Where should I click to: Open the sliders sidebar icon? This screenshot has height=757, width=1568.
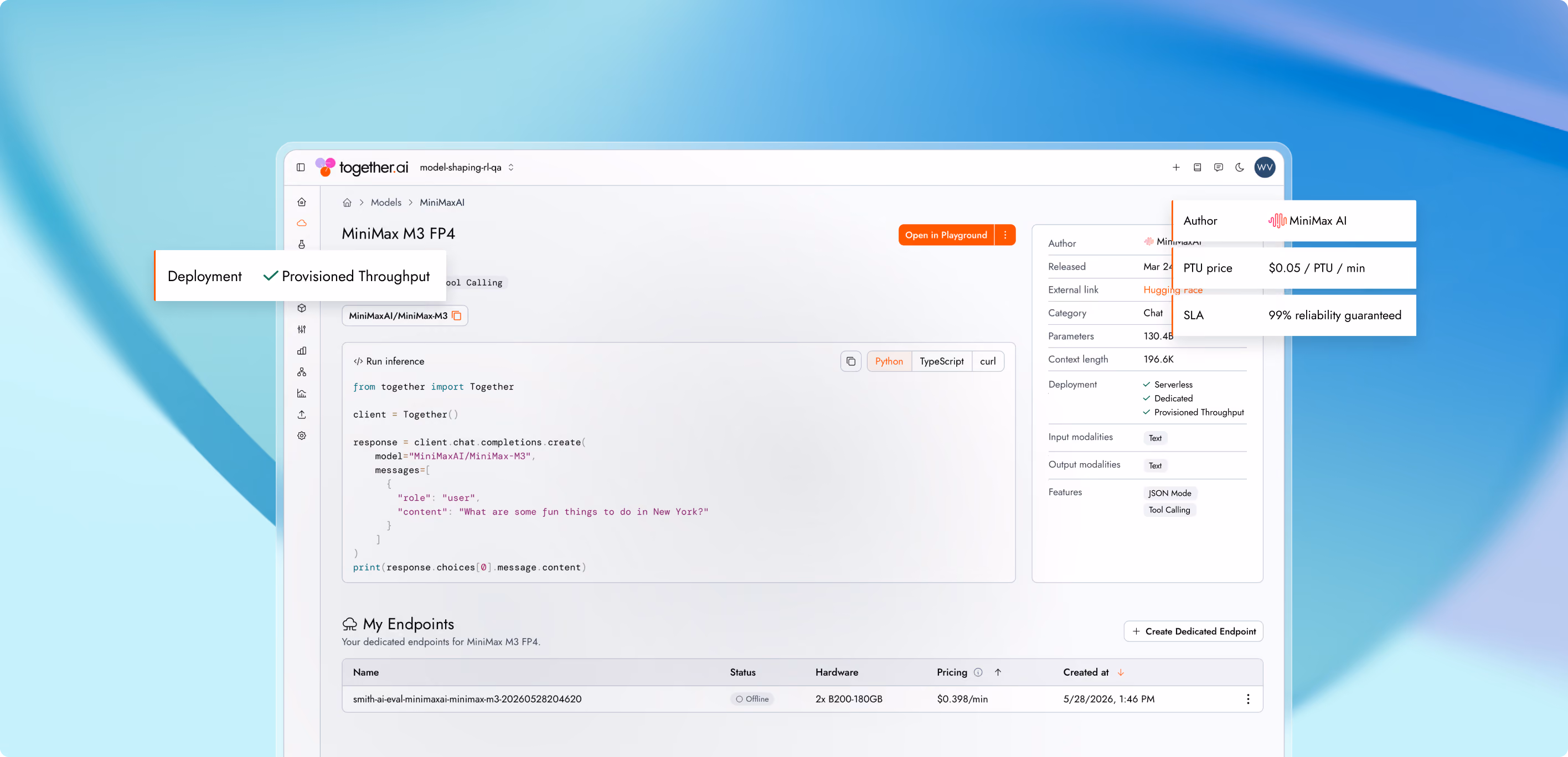pyautogui.click(x=302, y=329)
